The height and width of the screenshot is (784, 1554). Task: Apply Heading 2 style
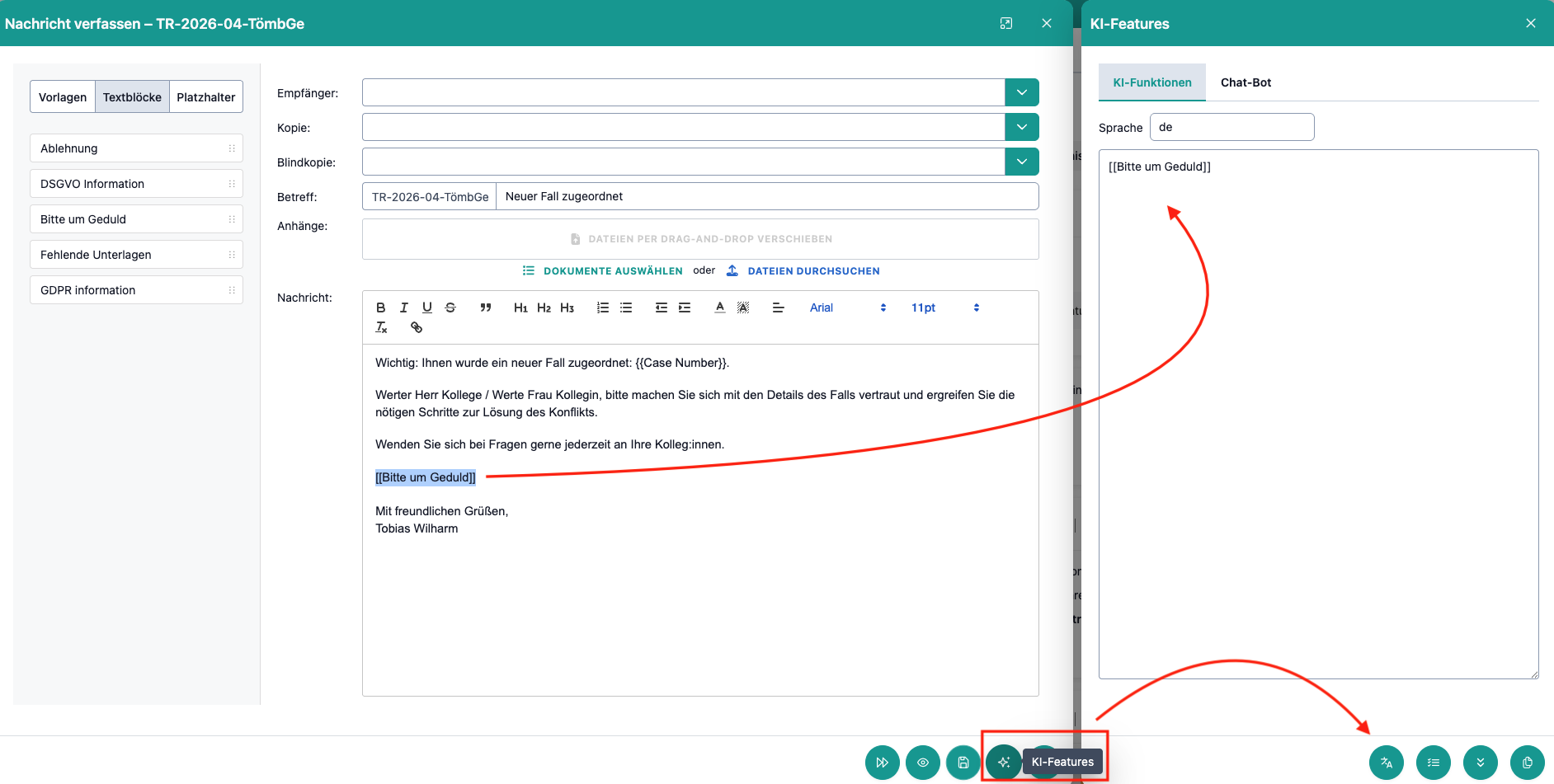pos(544,307)
